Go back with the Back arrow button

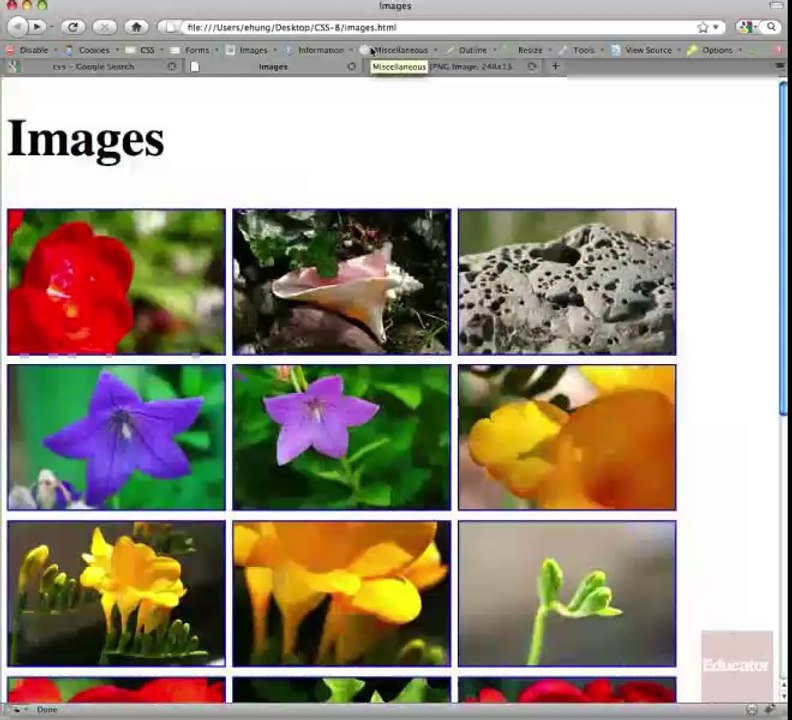17,27
